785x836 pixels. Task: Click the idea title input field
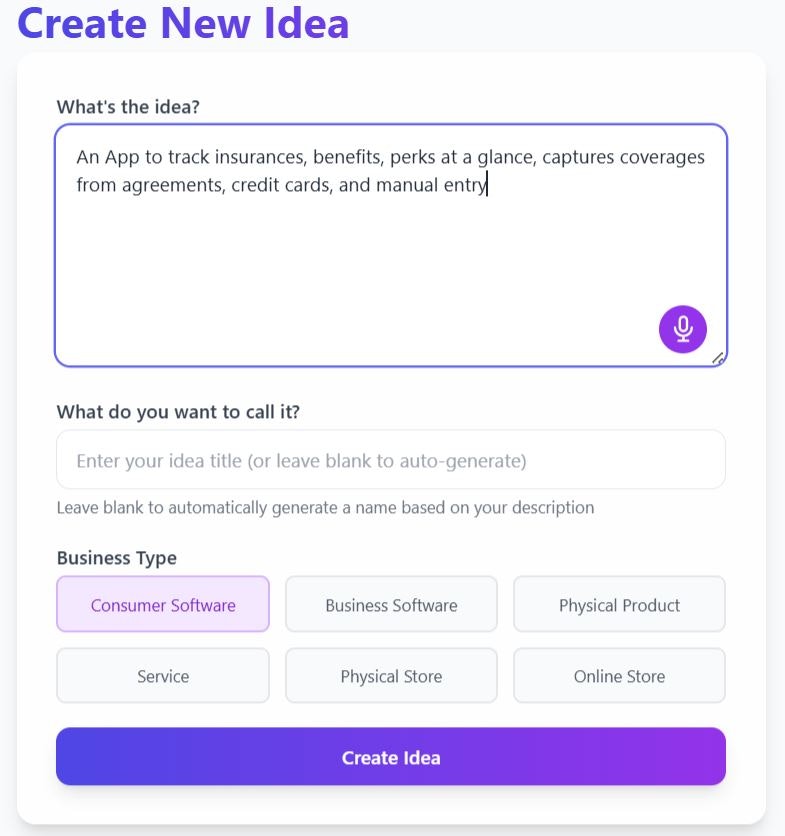click(x=391, y=459)
